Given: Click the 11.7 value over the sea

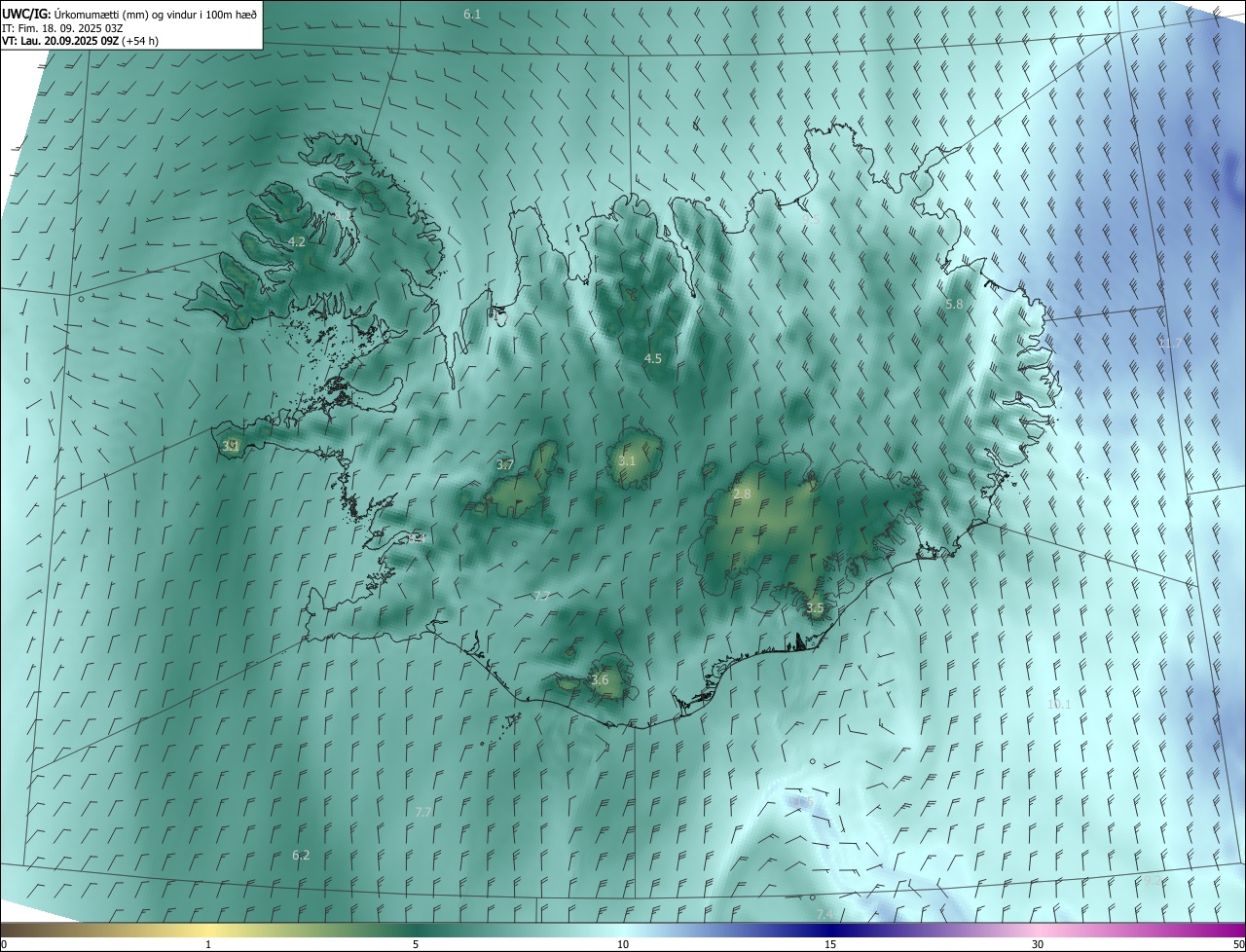Looking at the screenshot, I should coord(1169,343).
